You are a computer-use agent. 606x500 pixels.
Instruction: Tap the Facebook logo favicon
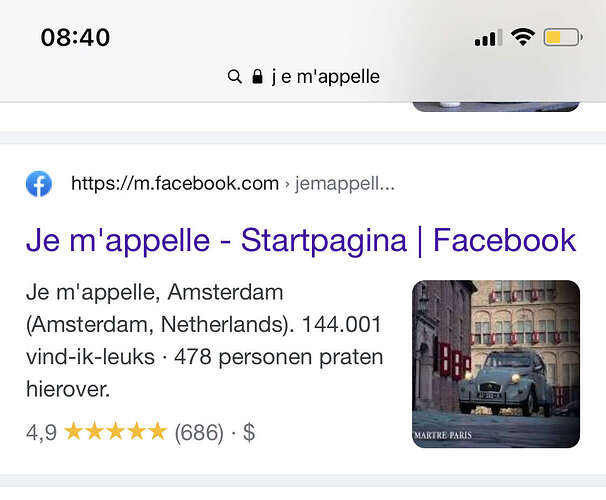point(39,184)
